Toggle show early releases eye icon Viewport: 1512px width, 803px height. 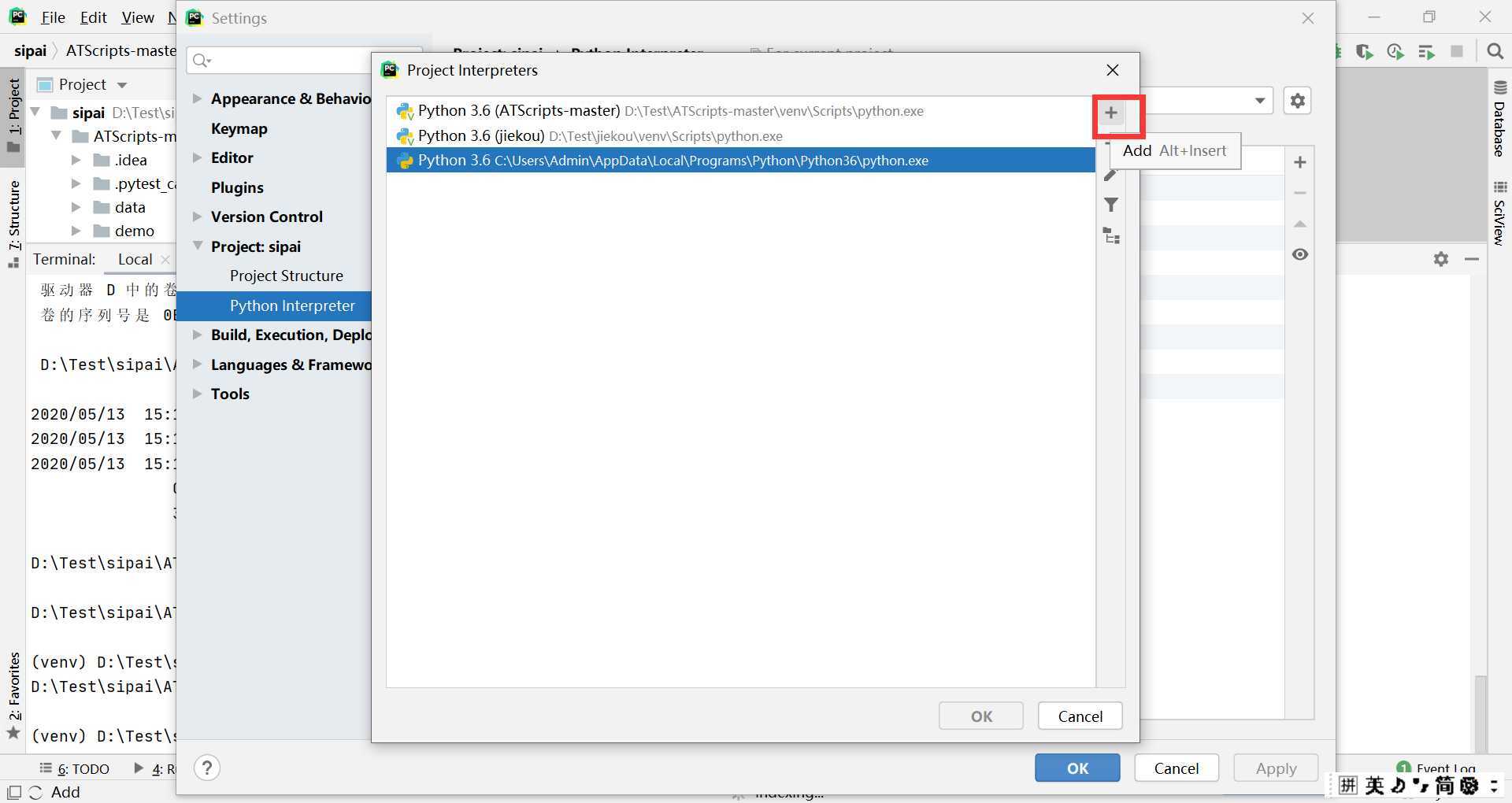1300,254
